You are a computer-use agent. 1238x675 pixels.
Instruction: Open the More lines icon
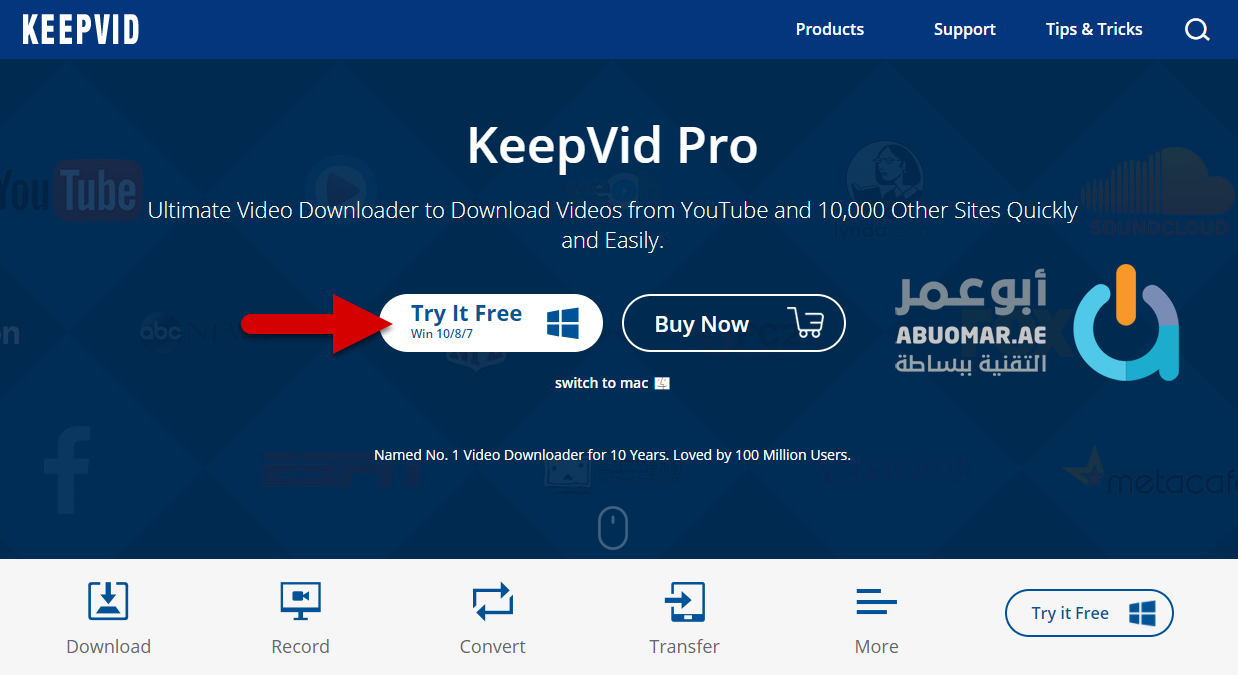(876, 601)
